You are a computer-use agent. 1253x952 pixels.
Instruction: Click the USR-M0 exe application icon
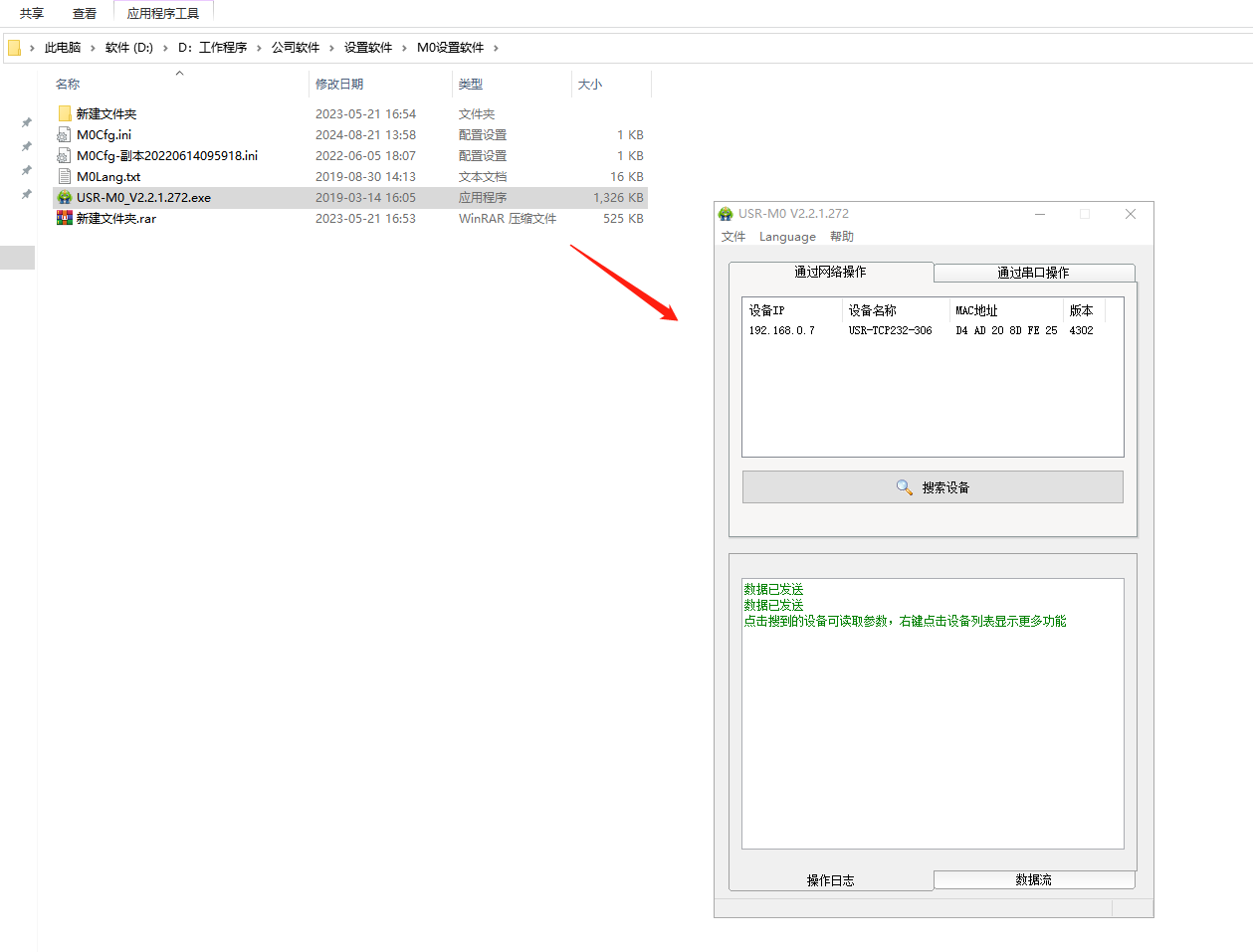click(x=65, y=197)
